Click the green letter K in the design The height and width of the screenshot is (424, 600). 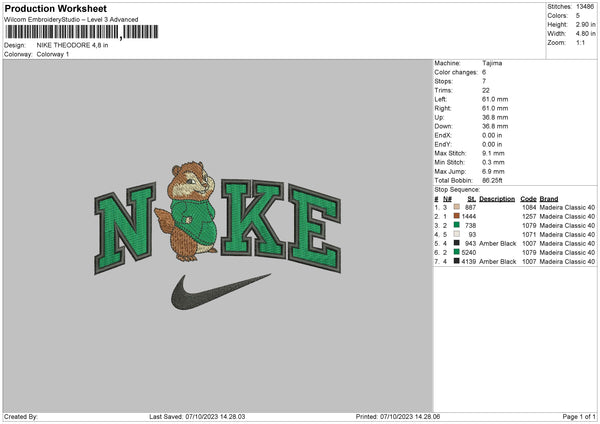coord(253,219)
